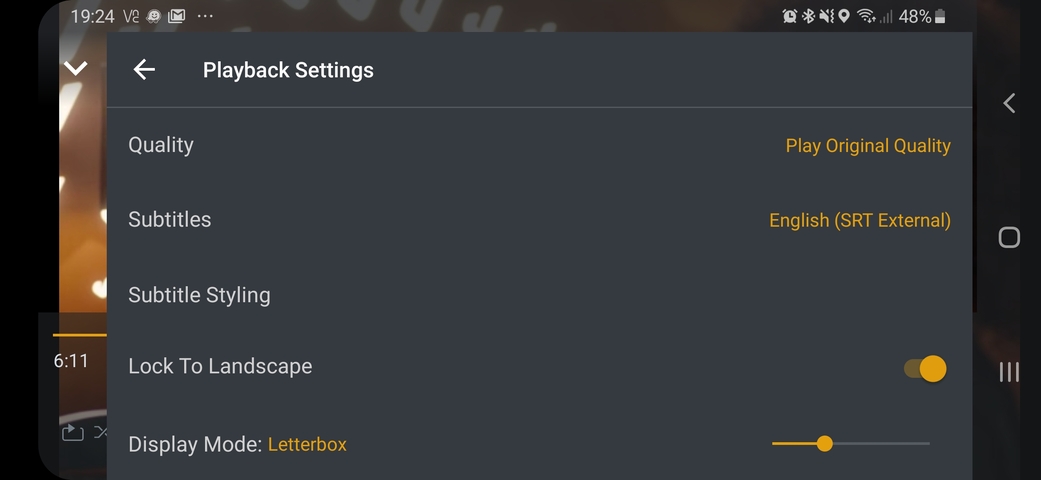Adjust the Display Mode slider
This screenshot has width=1041, height=480.
tap(825, 443)
